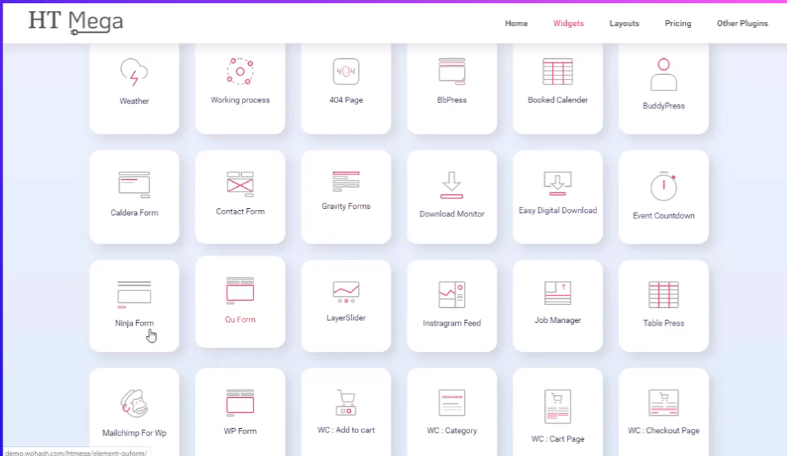
Task: Click the Instragram Feed label
Action: pyautogui.click(x=452, y=323)
